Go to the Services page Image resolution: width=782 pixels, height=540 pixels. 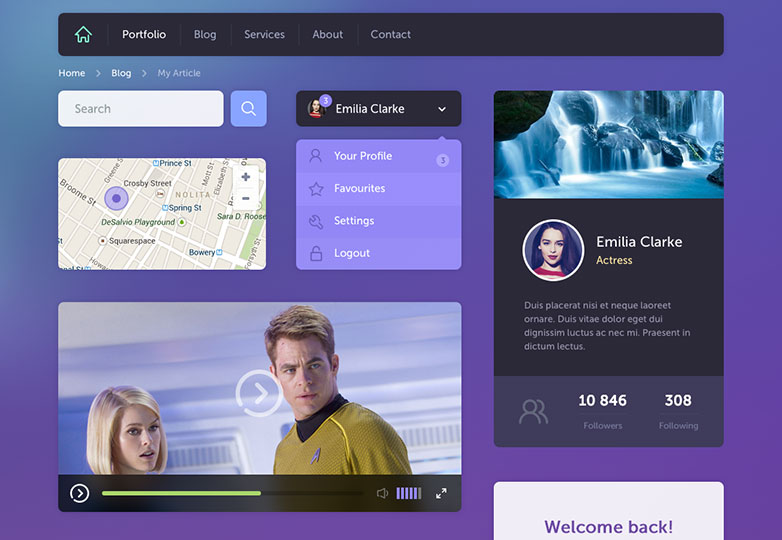coord(264,34)
